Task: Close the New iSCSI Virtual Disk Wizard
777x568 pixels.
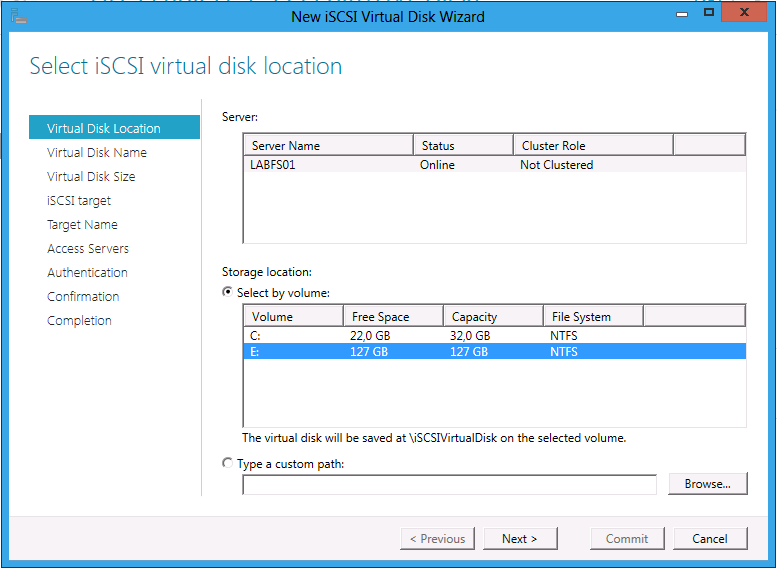Action: point(744,12)
